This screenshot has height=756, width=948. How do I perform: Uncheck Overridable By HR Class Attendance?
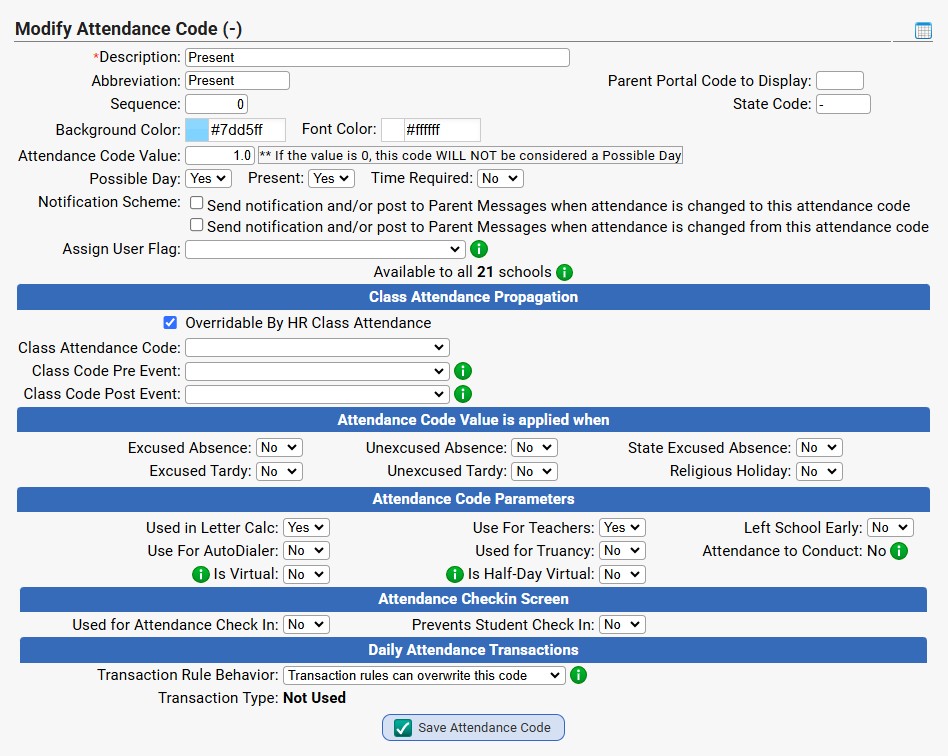tap(170, 323)
